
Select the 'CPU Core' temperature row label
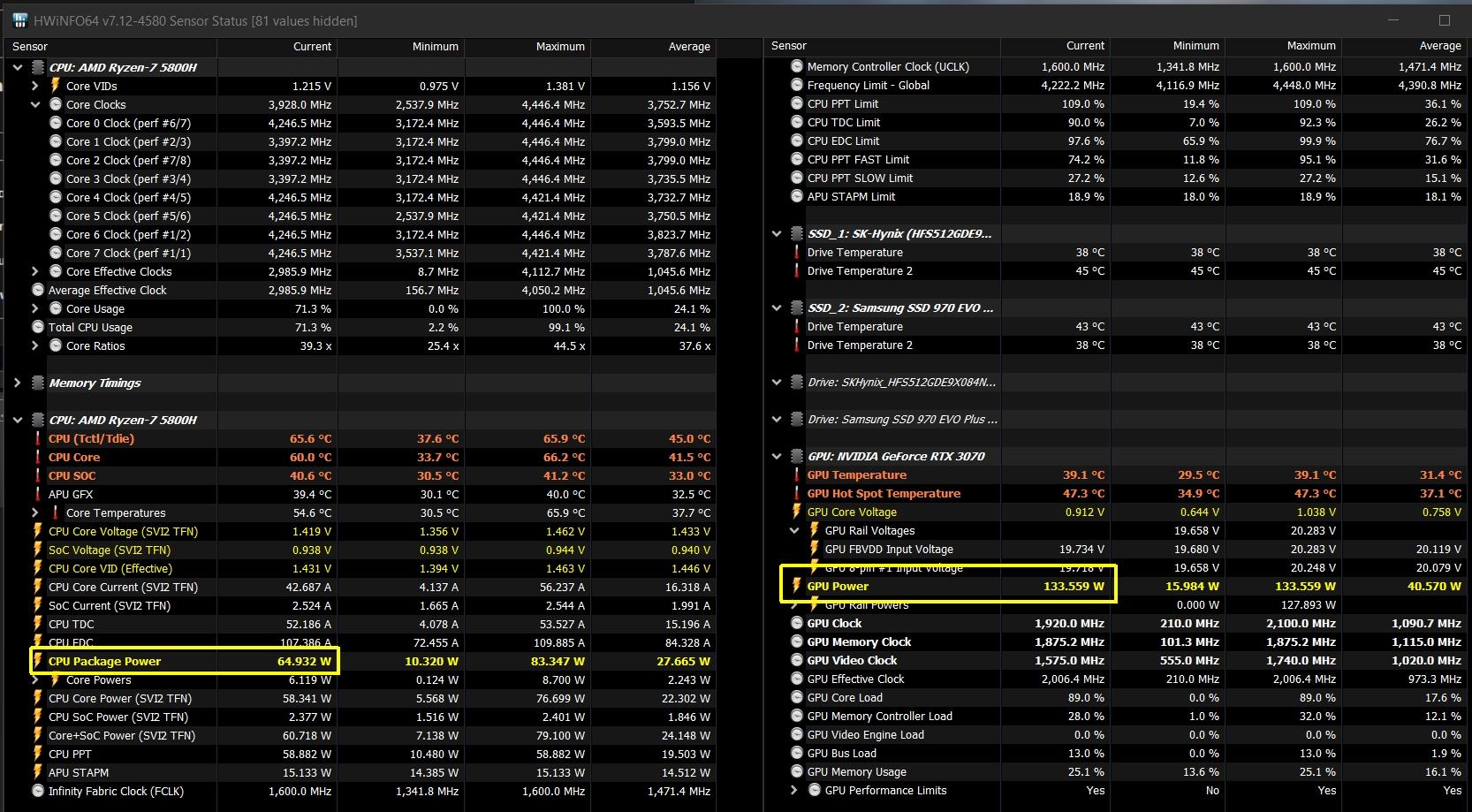click(74, 457)
